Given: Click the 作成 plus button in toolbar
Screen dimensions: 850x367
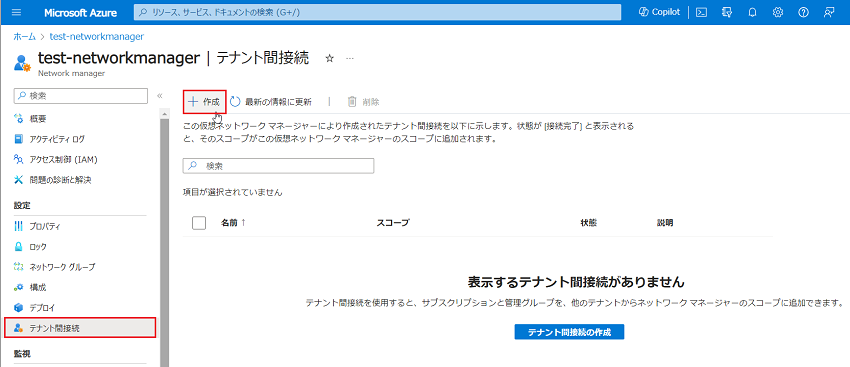Looking at the screenshot, I should point(204,102).
